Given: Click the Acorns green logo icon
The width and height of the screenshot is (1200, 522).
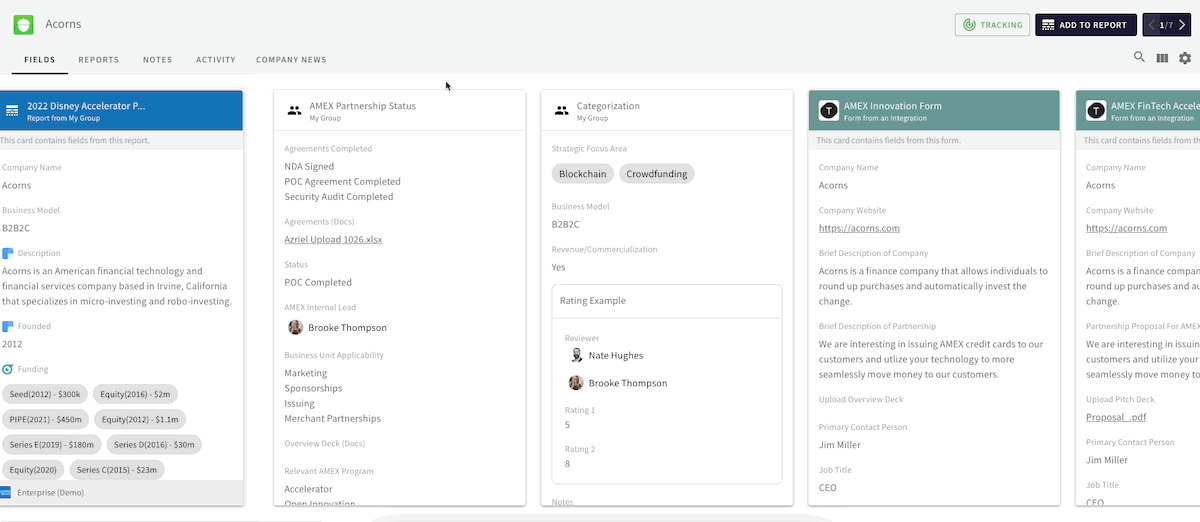Looking at the screenshot, I should 23,24.
